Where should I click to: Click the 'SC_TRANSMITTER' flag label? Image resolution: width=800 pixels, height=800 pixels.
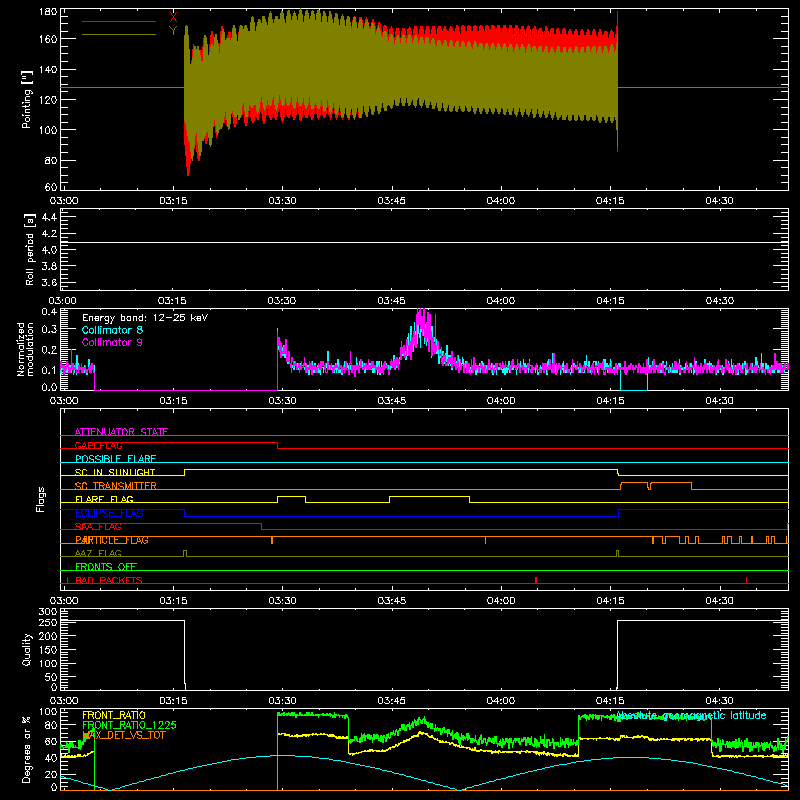[116, 486]
